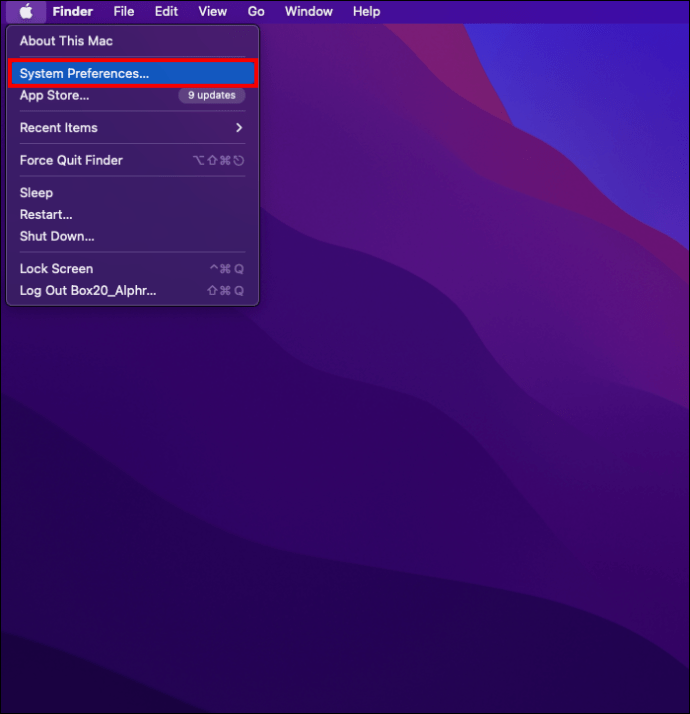Open the Finder menu
The height and width of the screenshot is (714, 690).
tap(72, 11)
